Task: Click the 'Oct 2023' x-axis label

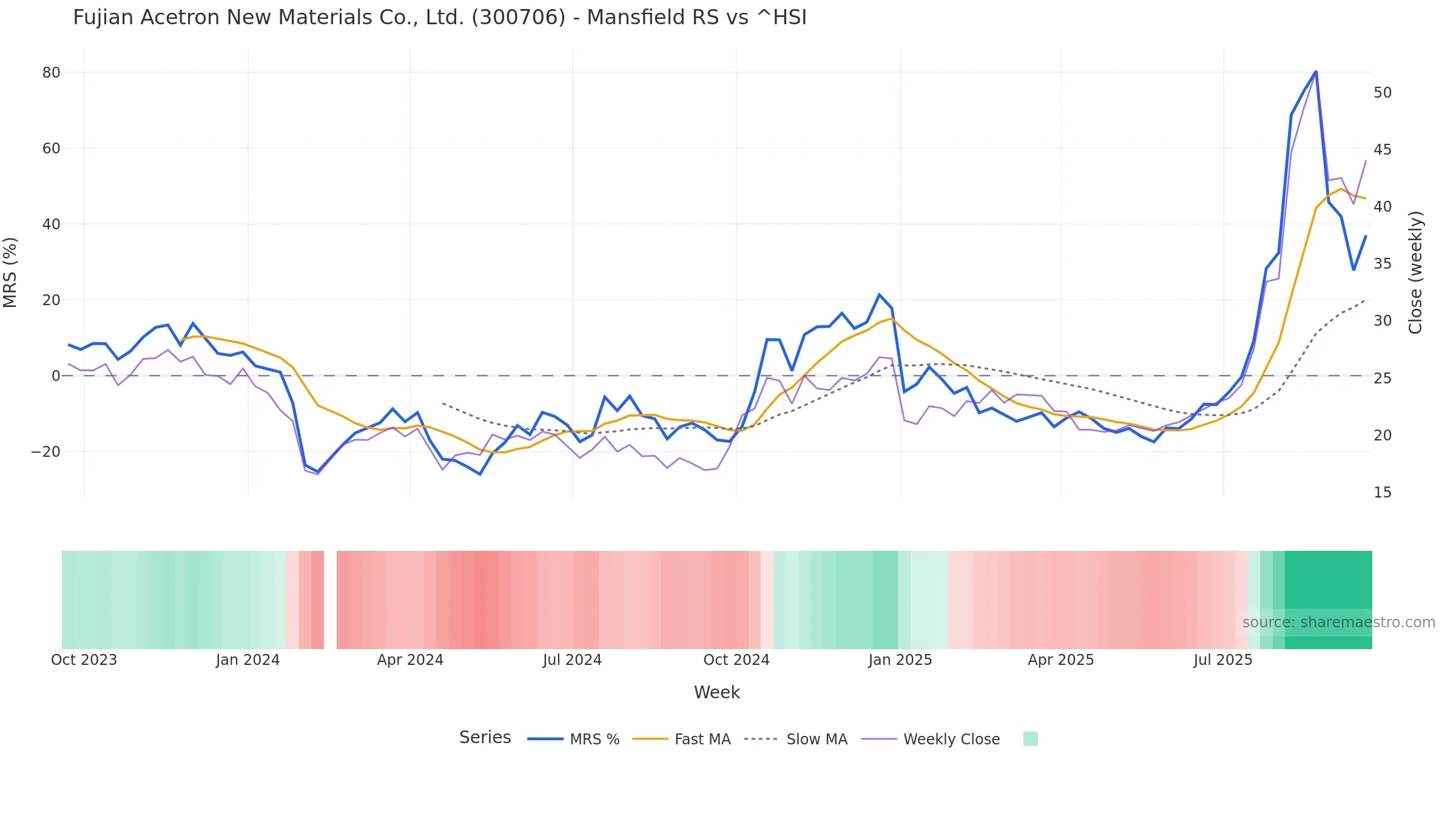Action: (x=84, y=660)
